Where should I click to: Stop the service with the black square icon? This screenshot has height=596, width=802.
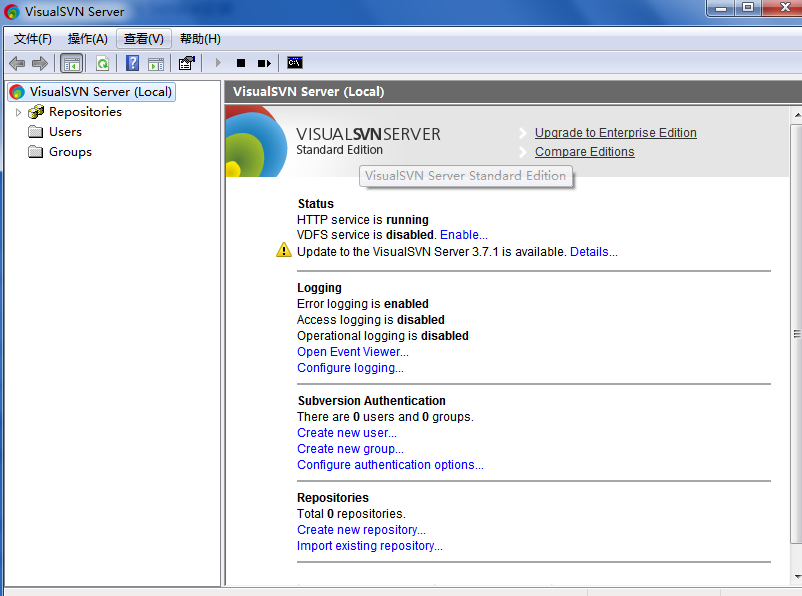(x=241, y=63)
